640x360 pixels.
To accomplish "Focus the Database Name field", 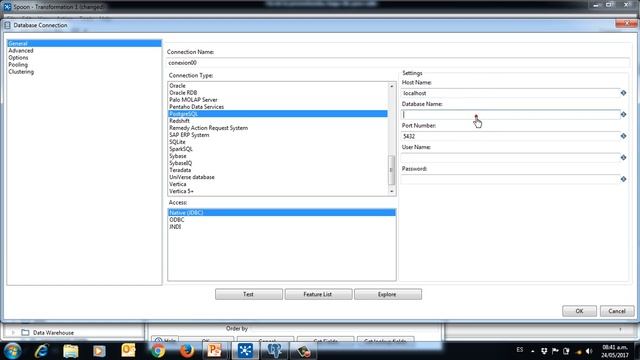I will click(510, 115).
